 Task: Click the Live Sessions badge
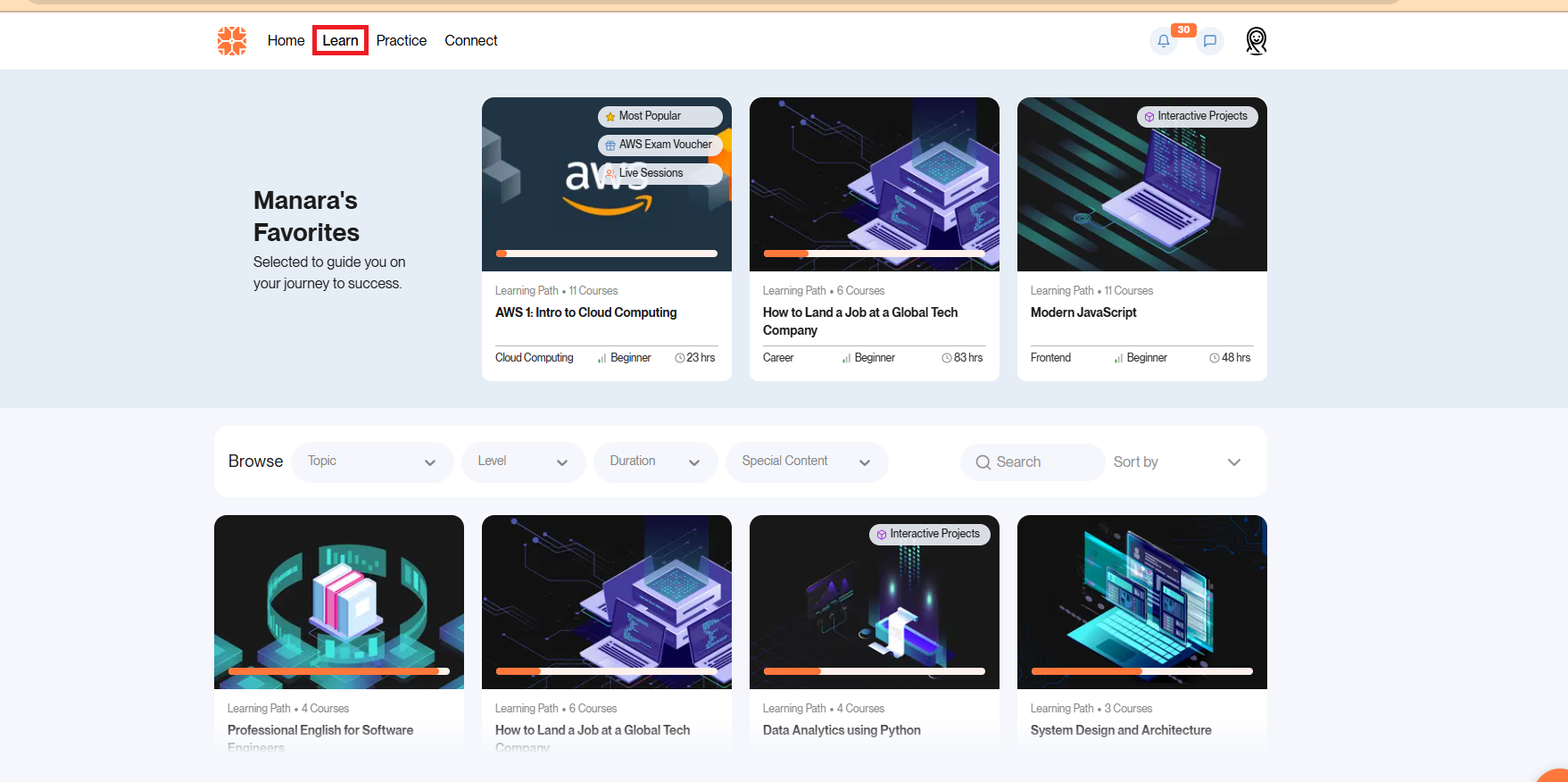660,173
